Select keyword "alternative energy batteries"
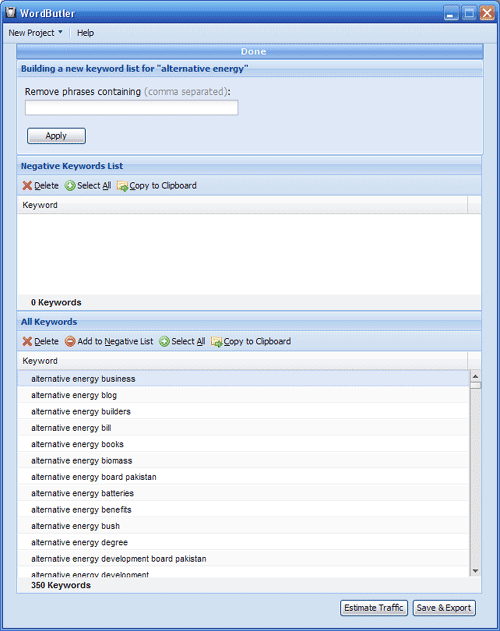The width and height of the screenshot is (500, 631). click(243, 493)
